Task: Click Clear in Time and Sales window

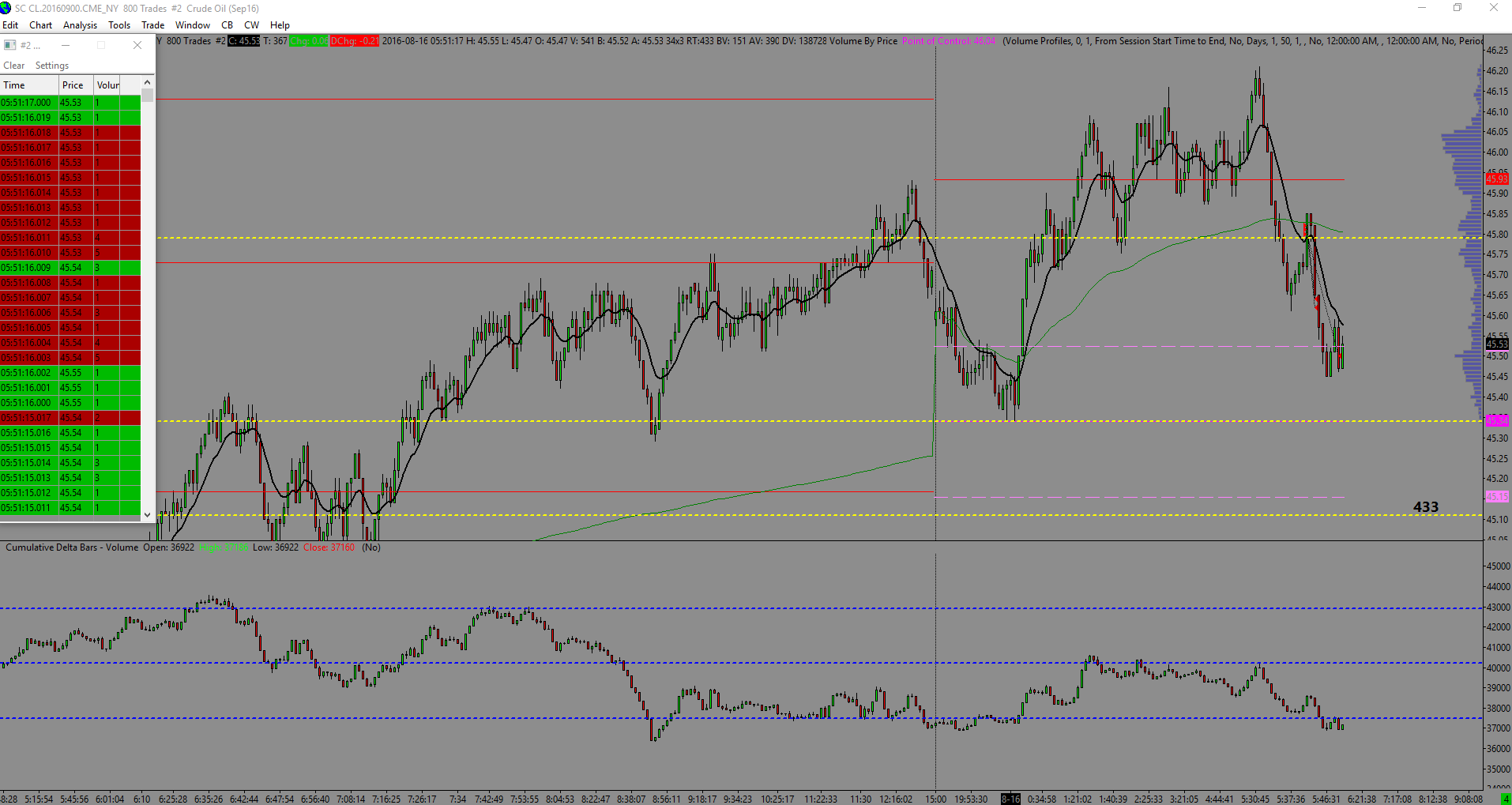Action: [14, 66]
